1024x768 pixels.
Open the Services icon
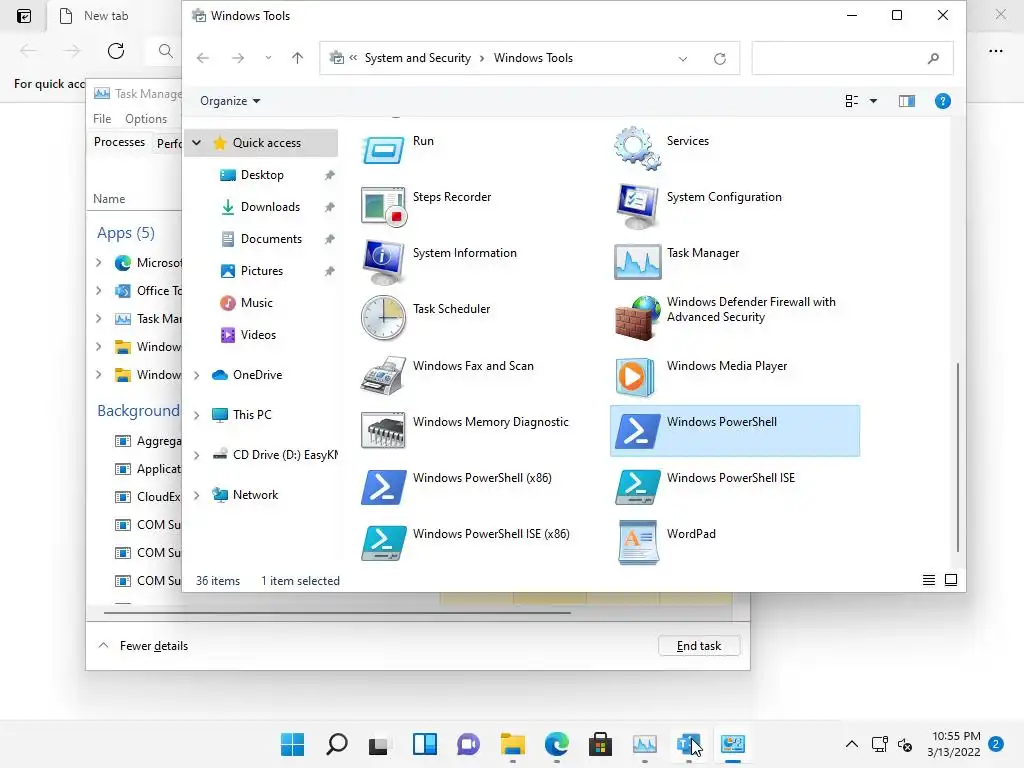637,149
